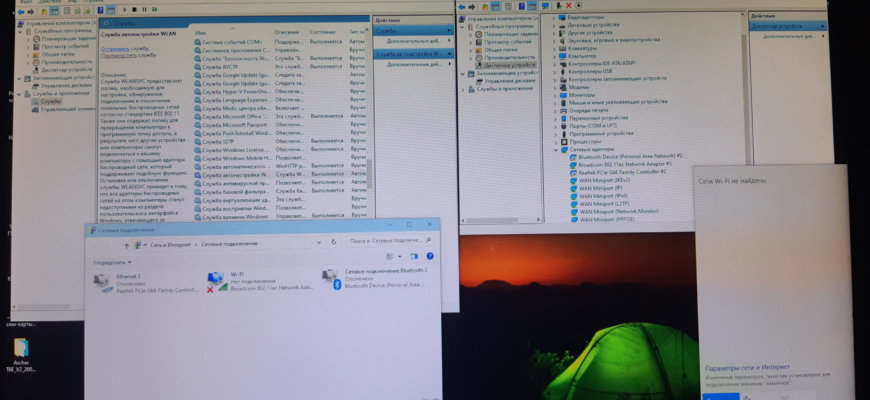This screenshot has height=400, width=870.
Task: Open Упорядочить dropdown menu
Action: tap(112, 262)
